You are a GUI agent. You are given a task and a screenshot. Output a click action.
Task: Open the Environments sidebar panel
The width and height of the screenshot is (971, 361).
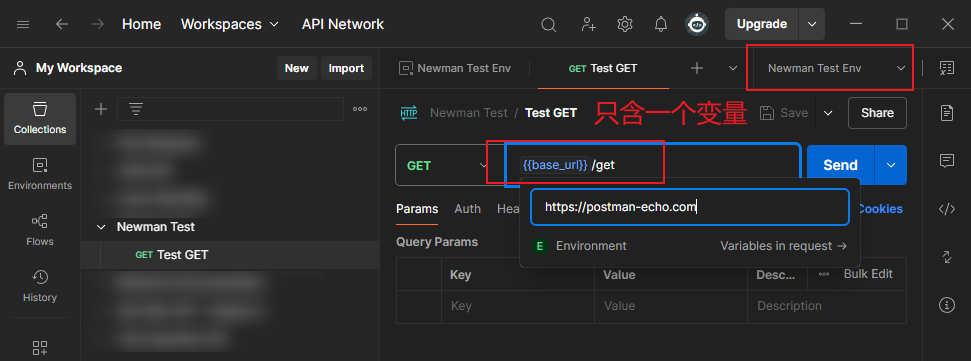(x=40, y=175)
